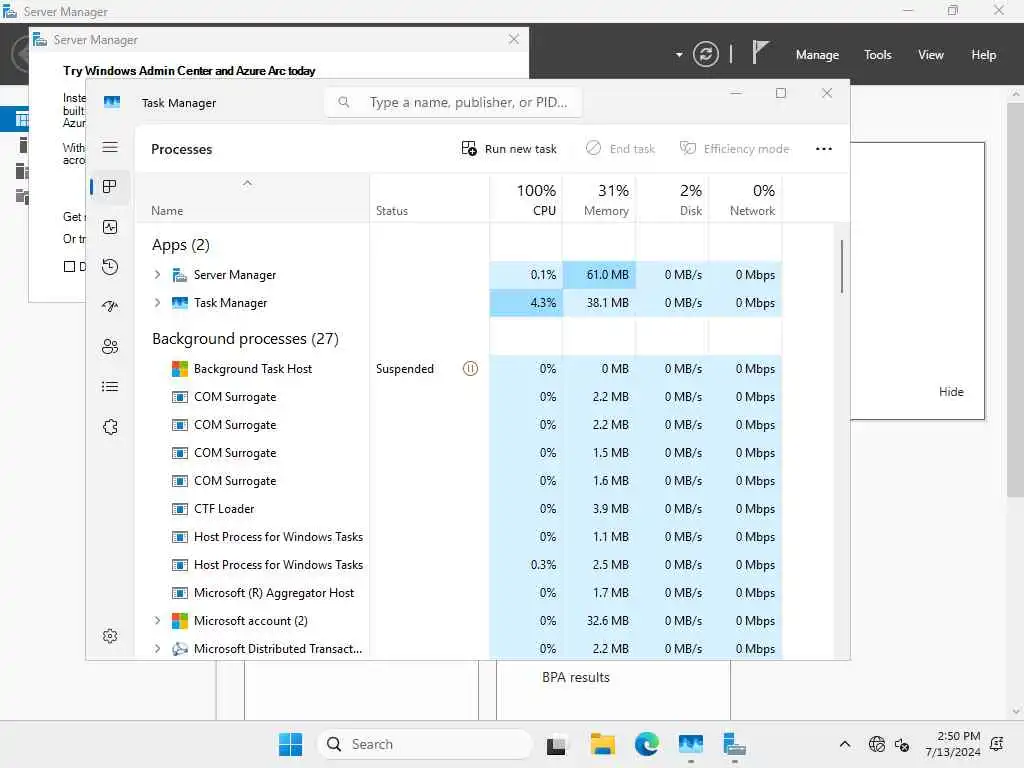
Task: Open the BPA results link
Action: pos(575,678)
